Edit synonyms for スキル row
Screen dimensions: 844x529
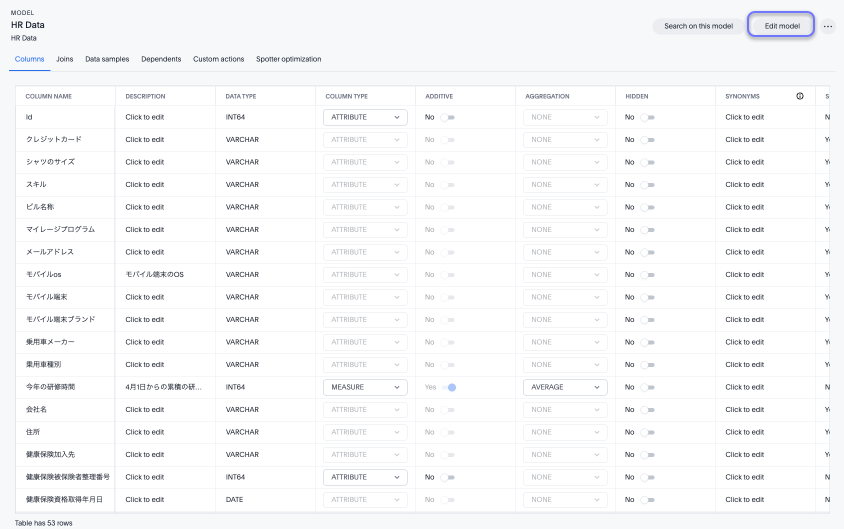(x=744, y=185)
